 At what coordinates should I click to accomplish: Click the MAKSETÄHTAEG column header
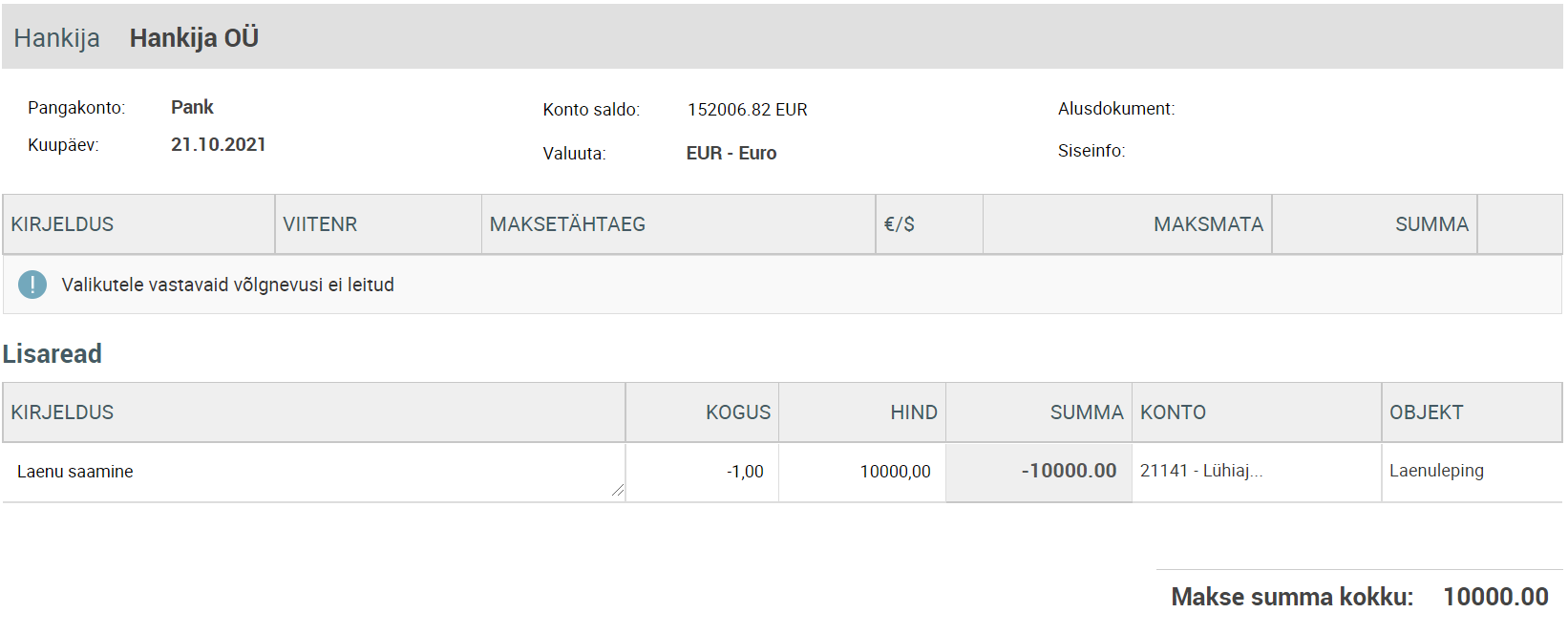(567, 224)
